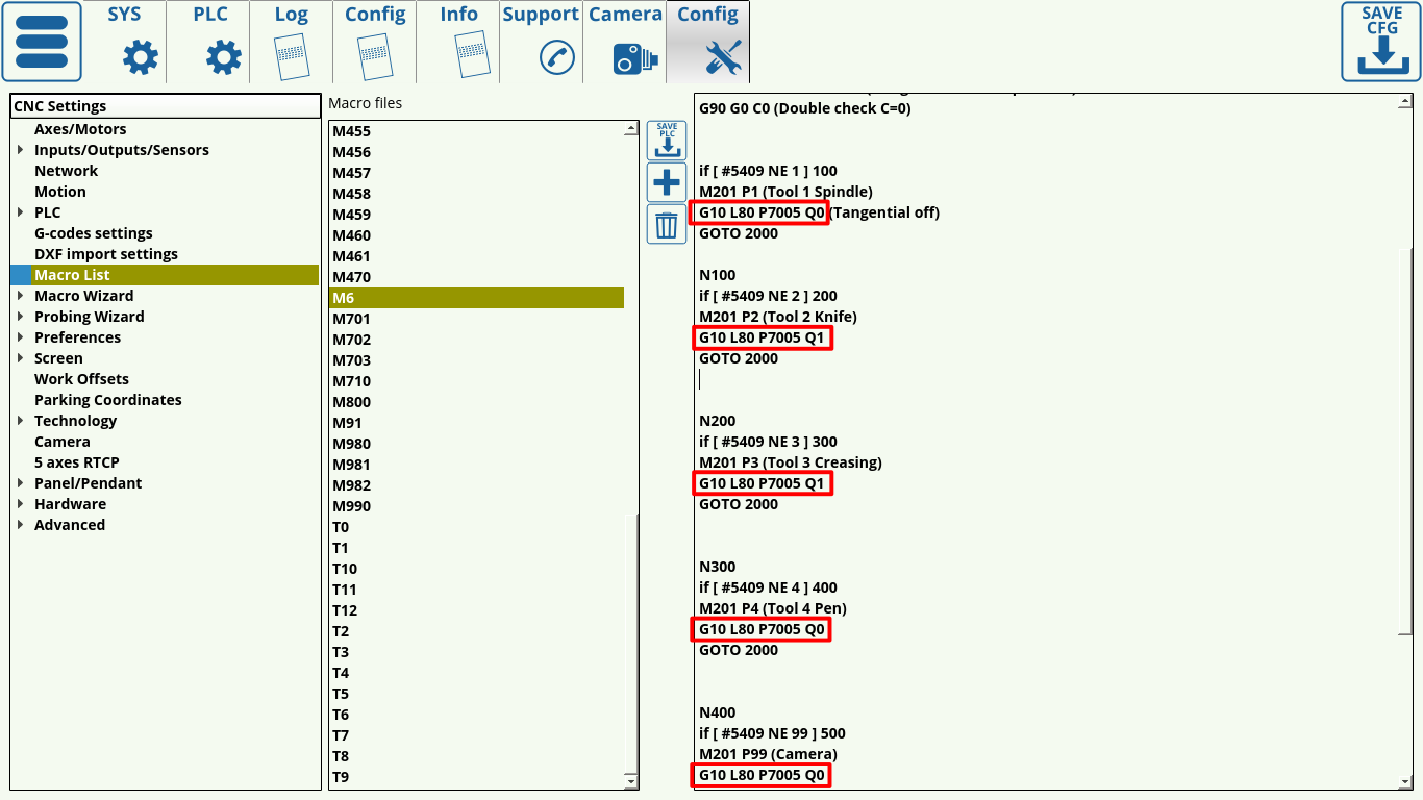Image resolution: width=1423 pixels, height=800 pixels.
Task: Delete macro using trash bin icon
Action: click(x=666, y=224)
